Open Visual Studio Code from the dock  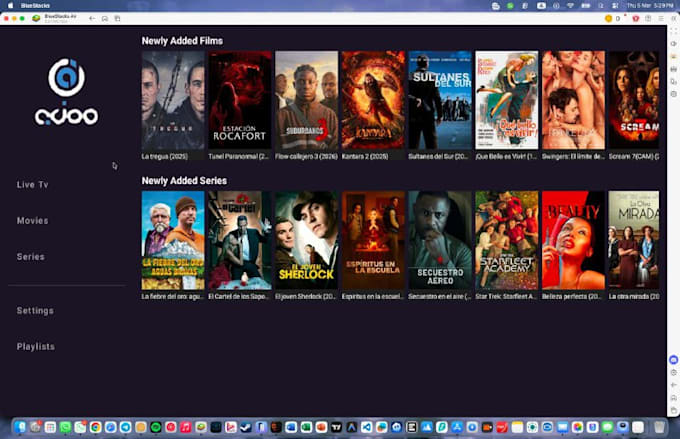[366, 427]
